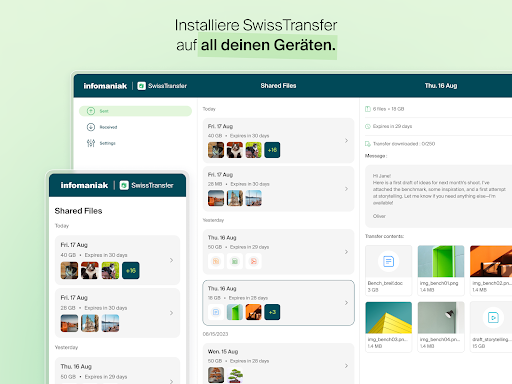512x384 pixels.
Task: Click the +16 badge in desktop 40 GB card
Action: (272, 150)
